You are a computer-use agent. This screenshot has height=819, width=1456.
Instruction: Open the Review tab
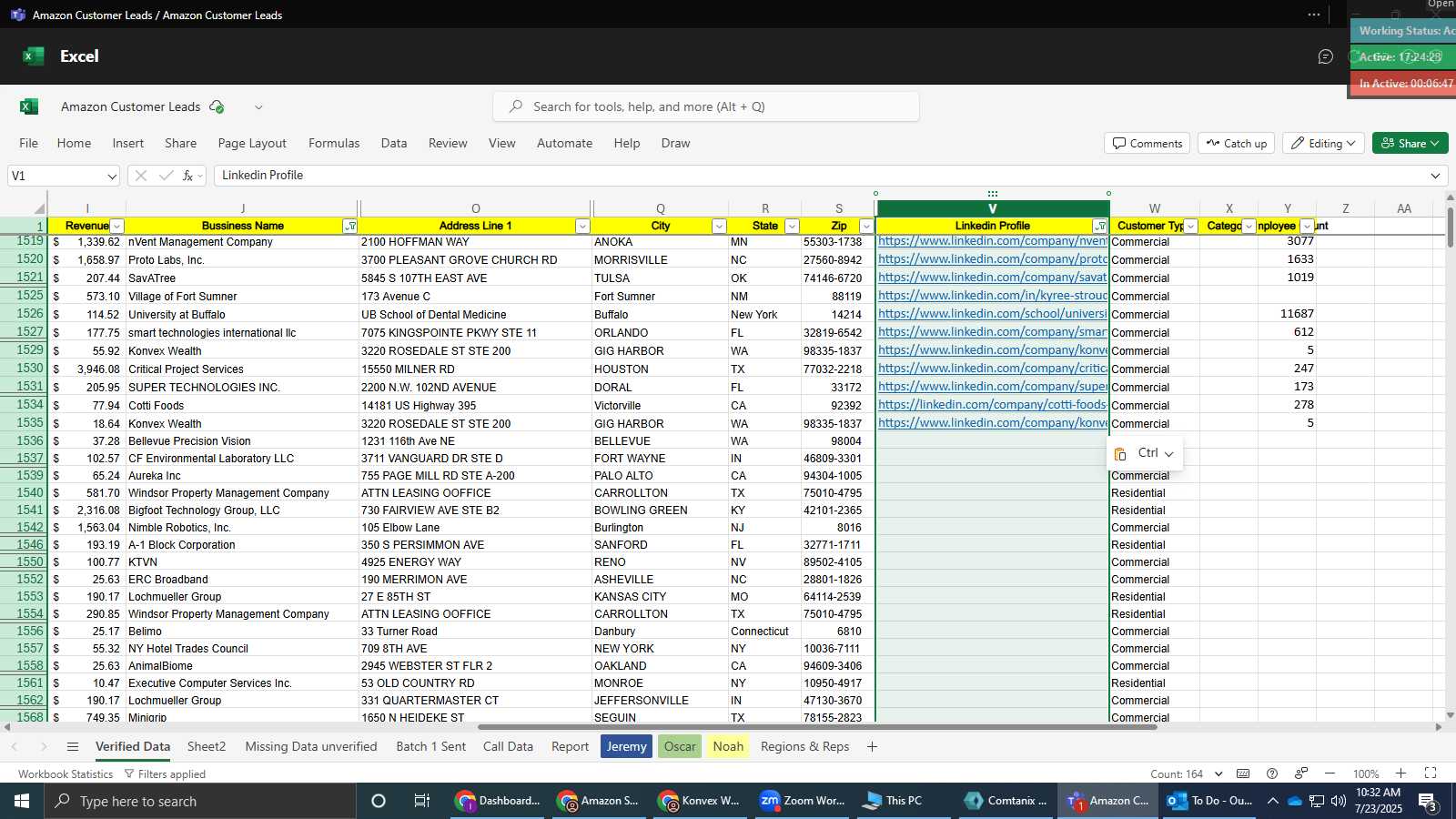click(x=448, y=143)
